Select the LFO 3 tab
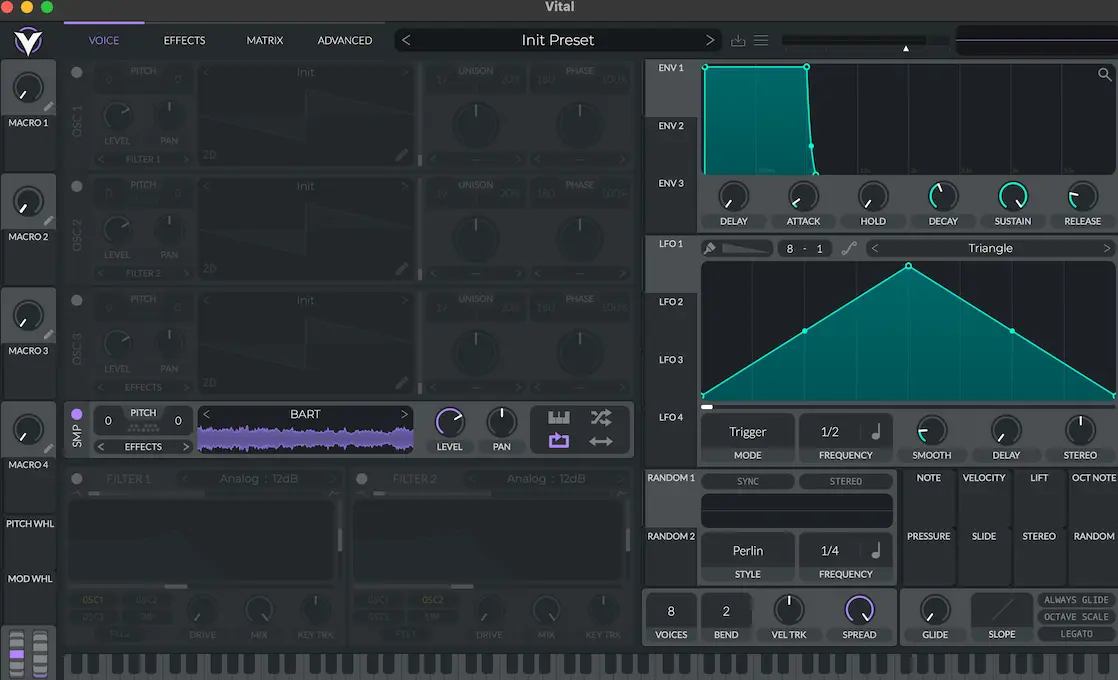1118x680 pixels. click(671, 359)
